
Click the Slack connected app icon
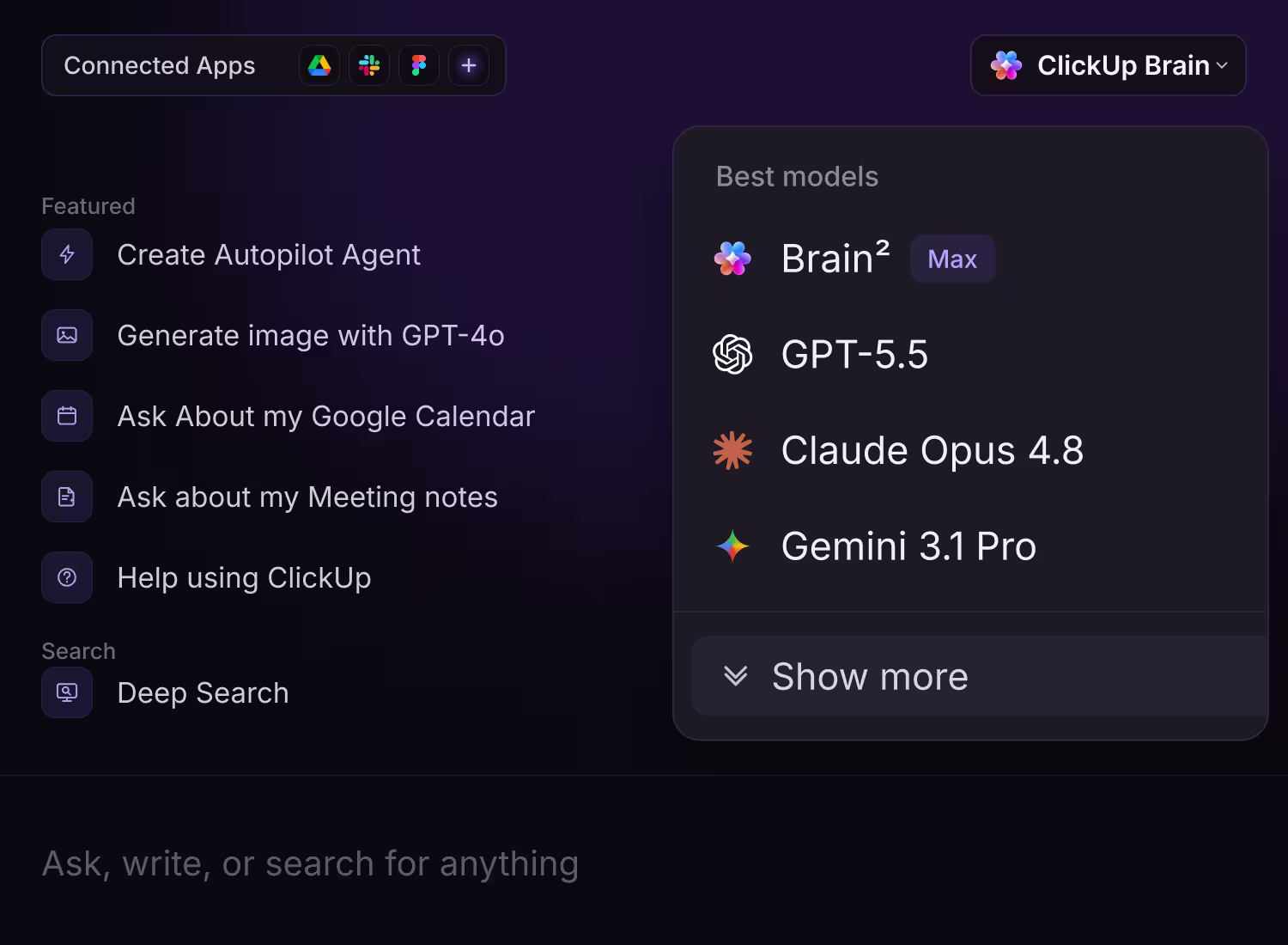[369, 65]
